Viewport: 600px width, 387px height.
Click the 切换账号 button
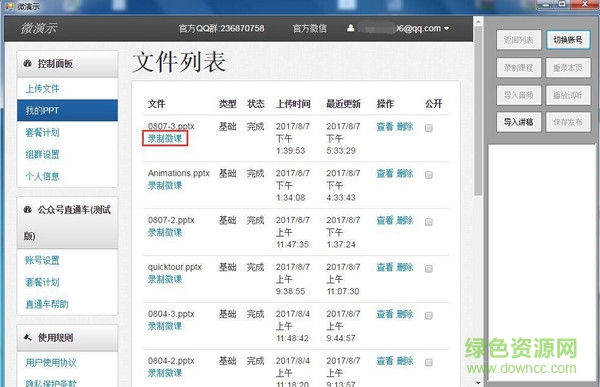tap(568, 40)
